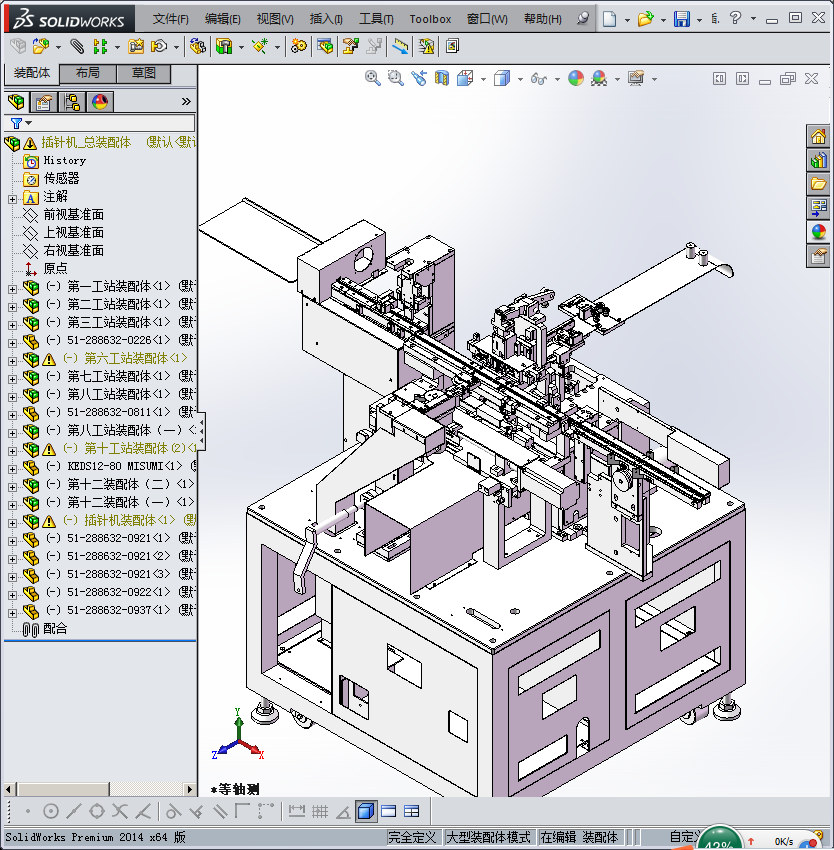Click the Section View icon
Viewport: 834px width, 850px height.
[441, 78]
